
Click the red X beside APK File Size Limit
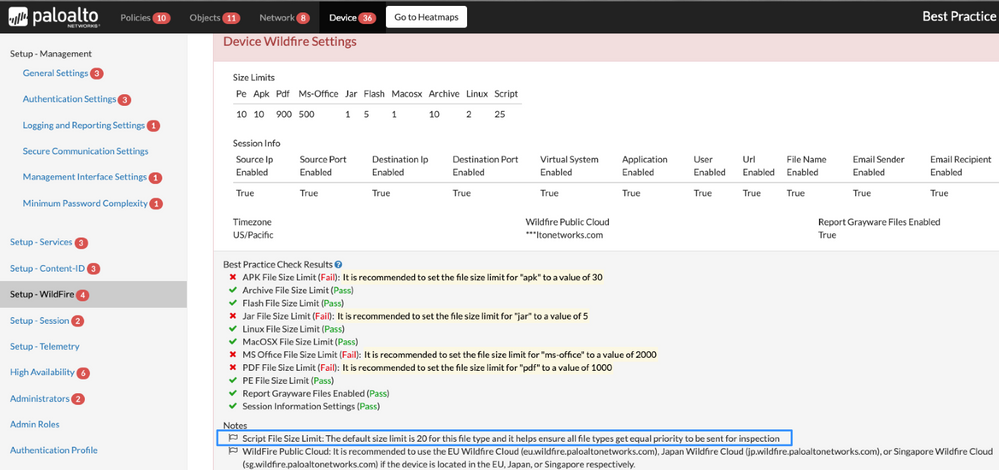pos(233,277)
